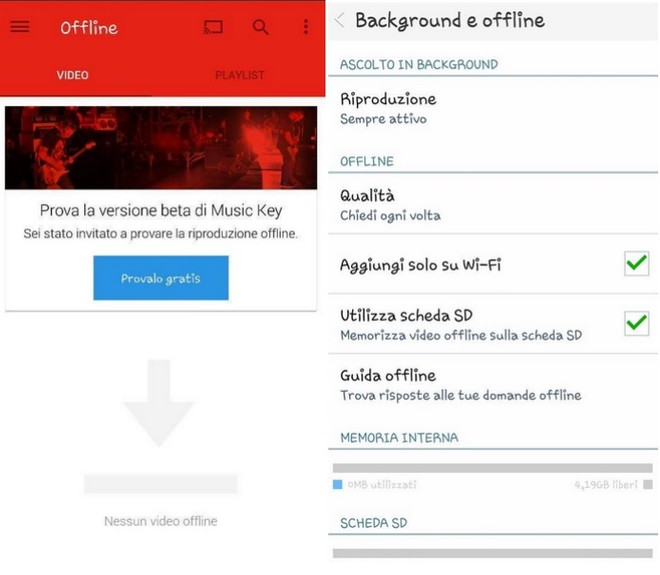This screenshot has height=575, width=660.
Task: Tap the Provalo gratis button
Action: click(x=161, y=278)
